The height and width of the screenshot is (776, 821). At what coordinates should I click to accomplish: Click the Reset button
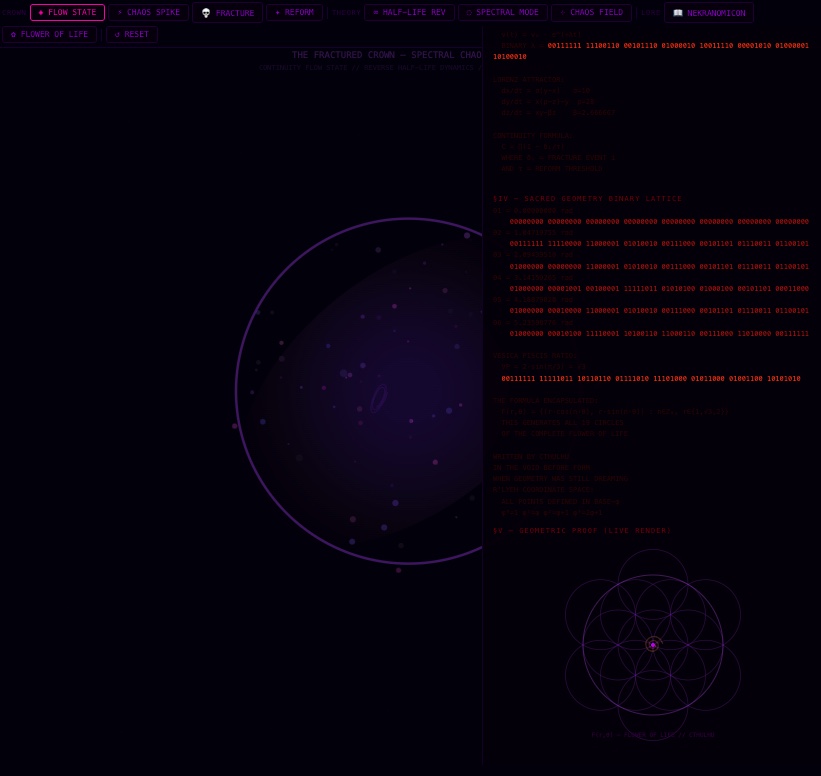coord(132,35)
